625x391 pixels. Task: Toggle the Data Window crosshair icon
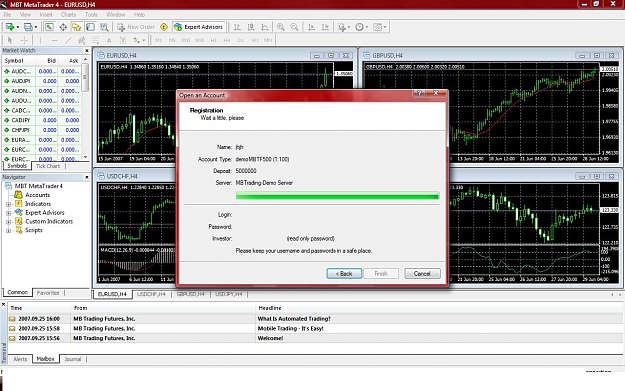pos(63,27)
